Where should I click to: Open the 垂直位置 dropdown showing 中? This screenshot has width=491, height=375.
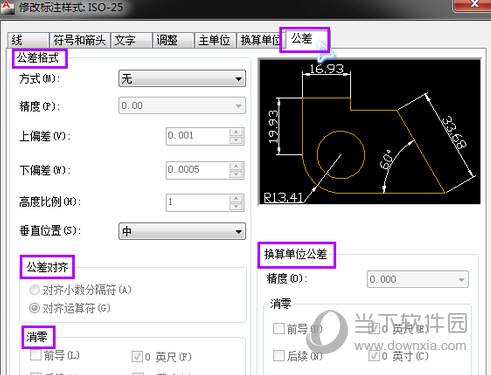[182, 231]
